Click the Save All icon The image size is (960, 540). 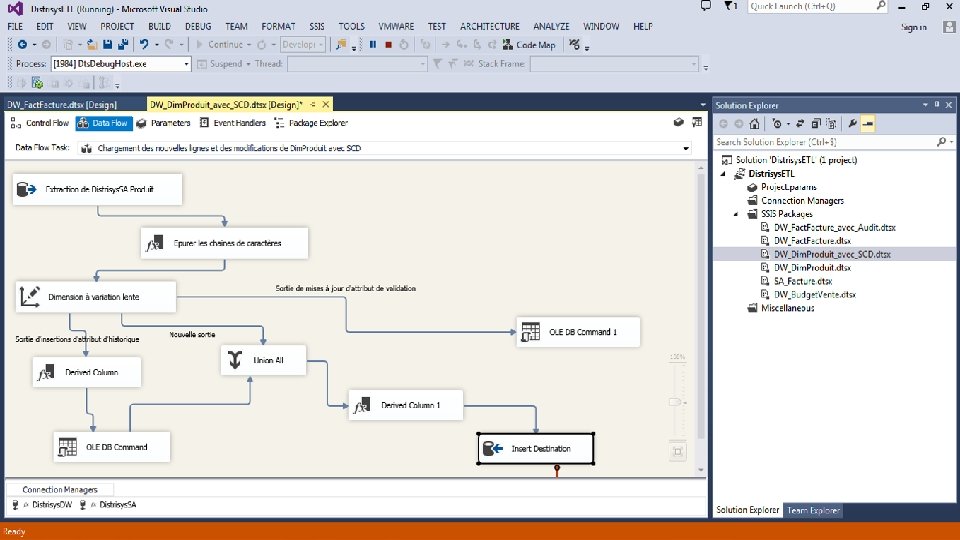click(x=123, y=45)
